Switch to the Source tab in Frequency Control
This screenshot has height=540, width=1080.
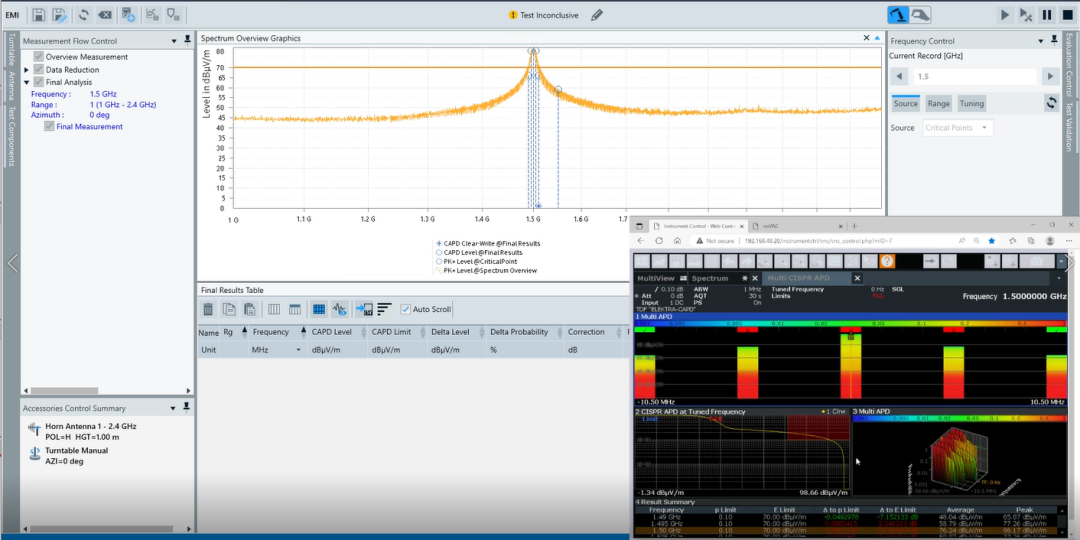pyautogui.click(x=905, y=103)
